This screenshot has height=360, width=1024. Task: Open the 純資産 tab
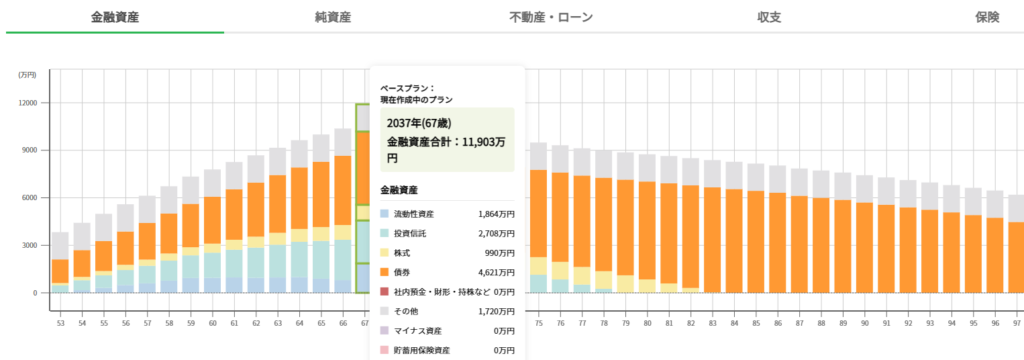pos(332,17)
